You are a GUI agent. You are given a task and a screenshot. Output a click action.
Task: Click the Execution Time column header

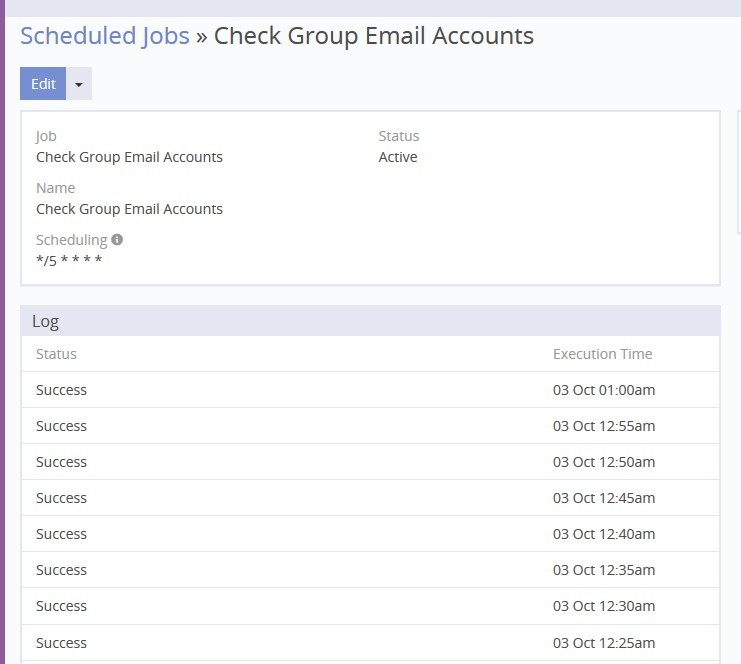tap(602, 354)
